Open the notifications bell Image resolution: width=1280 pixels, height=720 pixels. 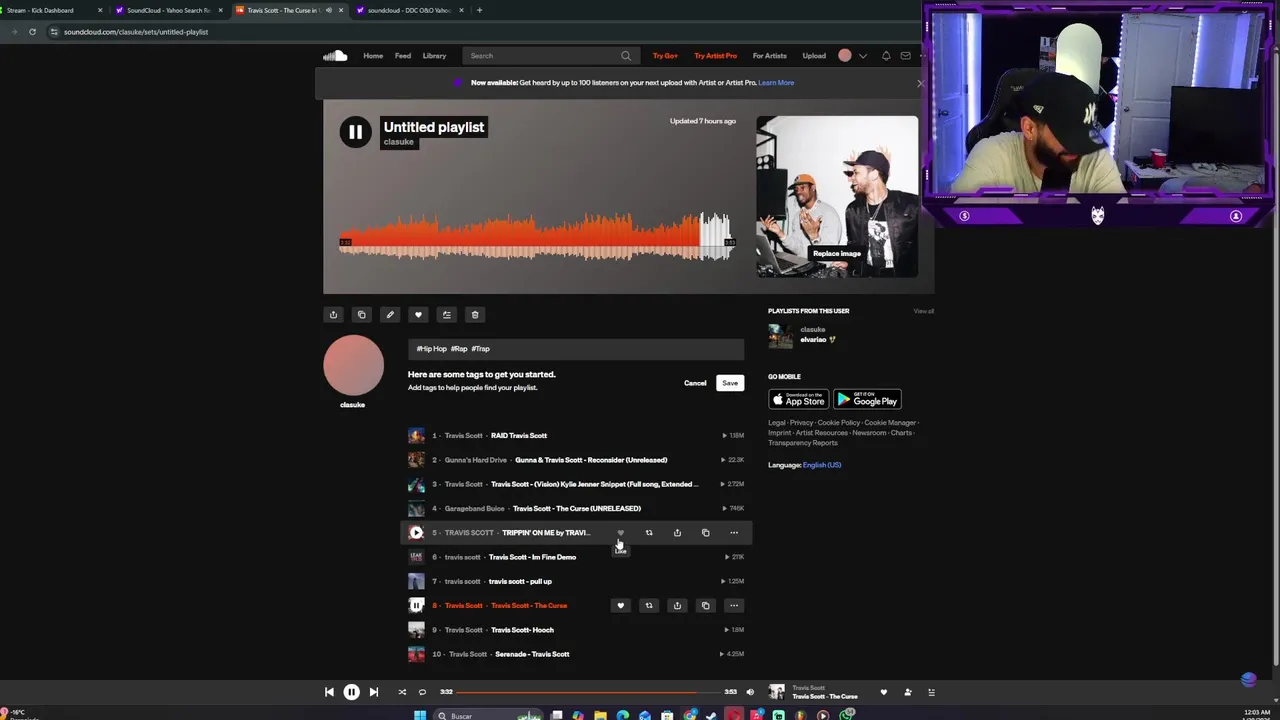point(886,56)
